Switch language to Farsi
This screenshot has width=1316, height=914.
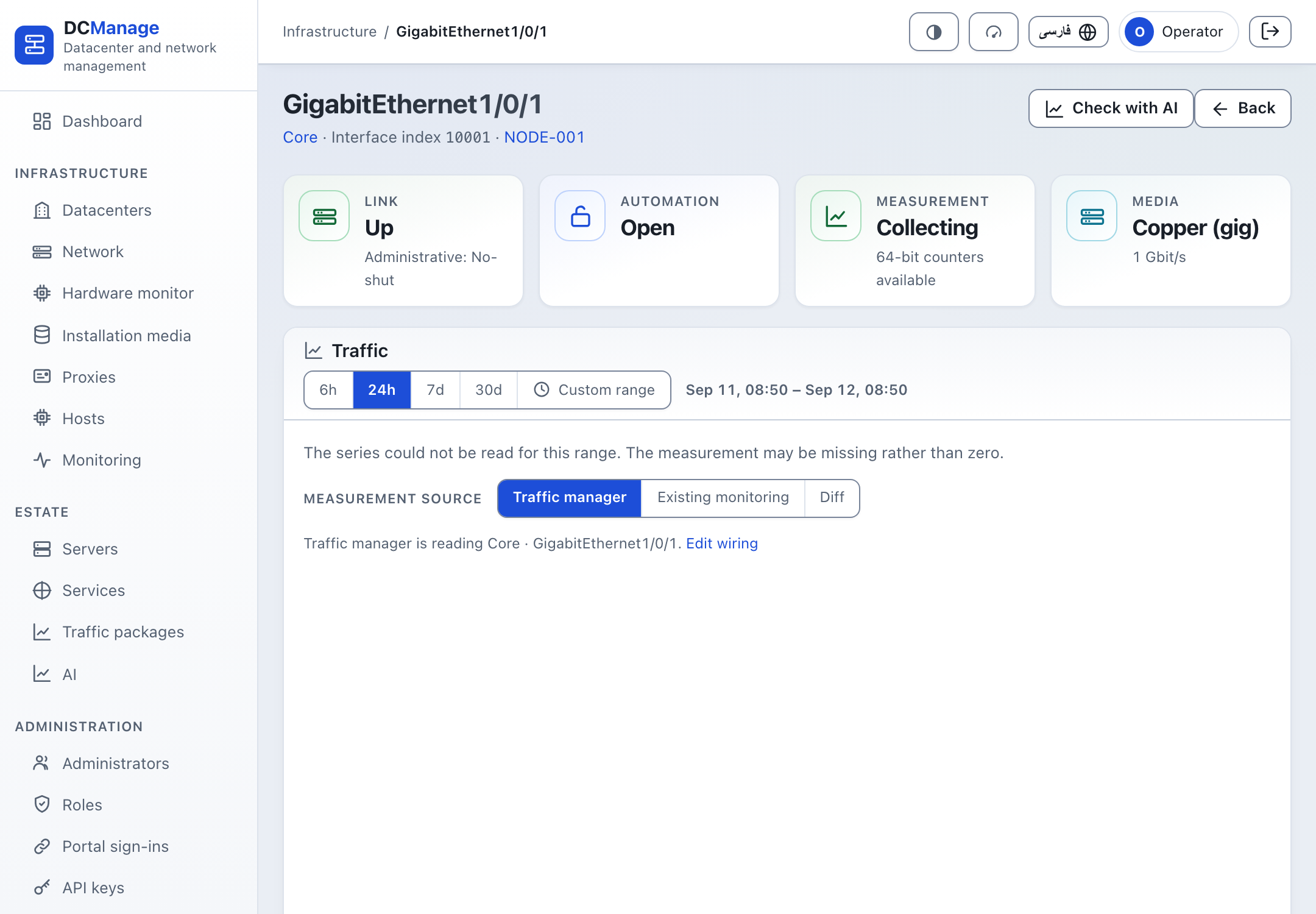point(1068,32)
